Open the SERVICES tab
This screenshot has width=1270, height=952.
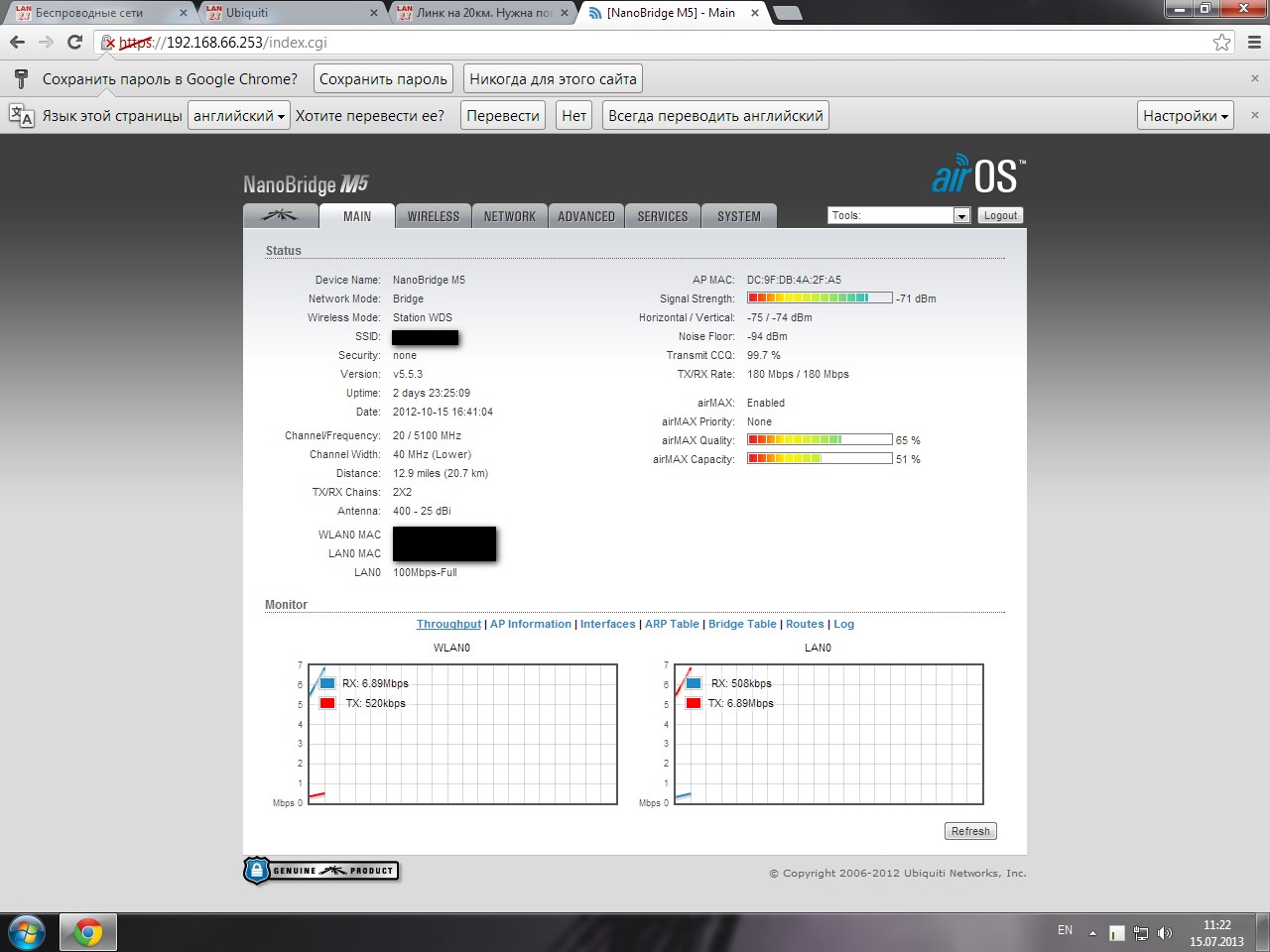(x=663, y=216)
